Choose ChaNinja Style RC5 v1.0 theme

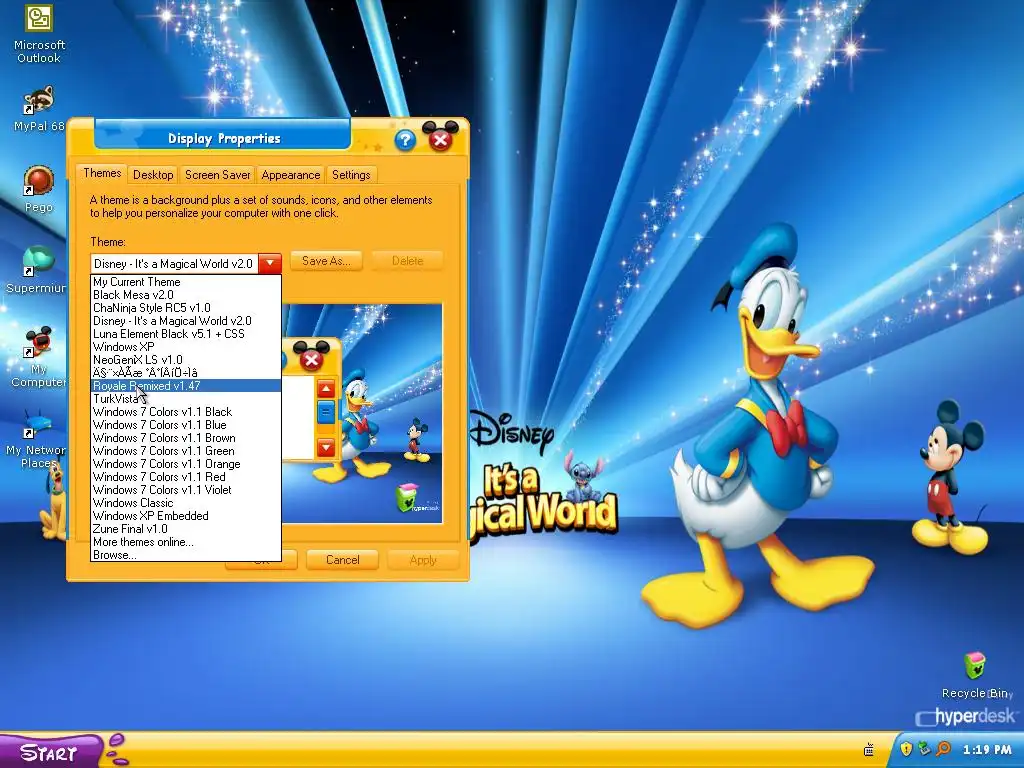[x=186, y=308]
